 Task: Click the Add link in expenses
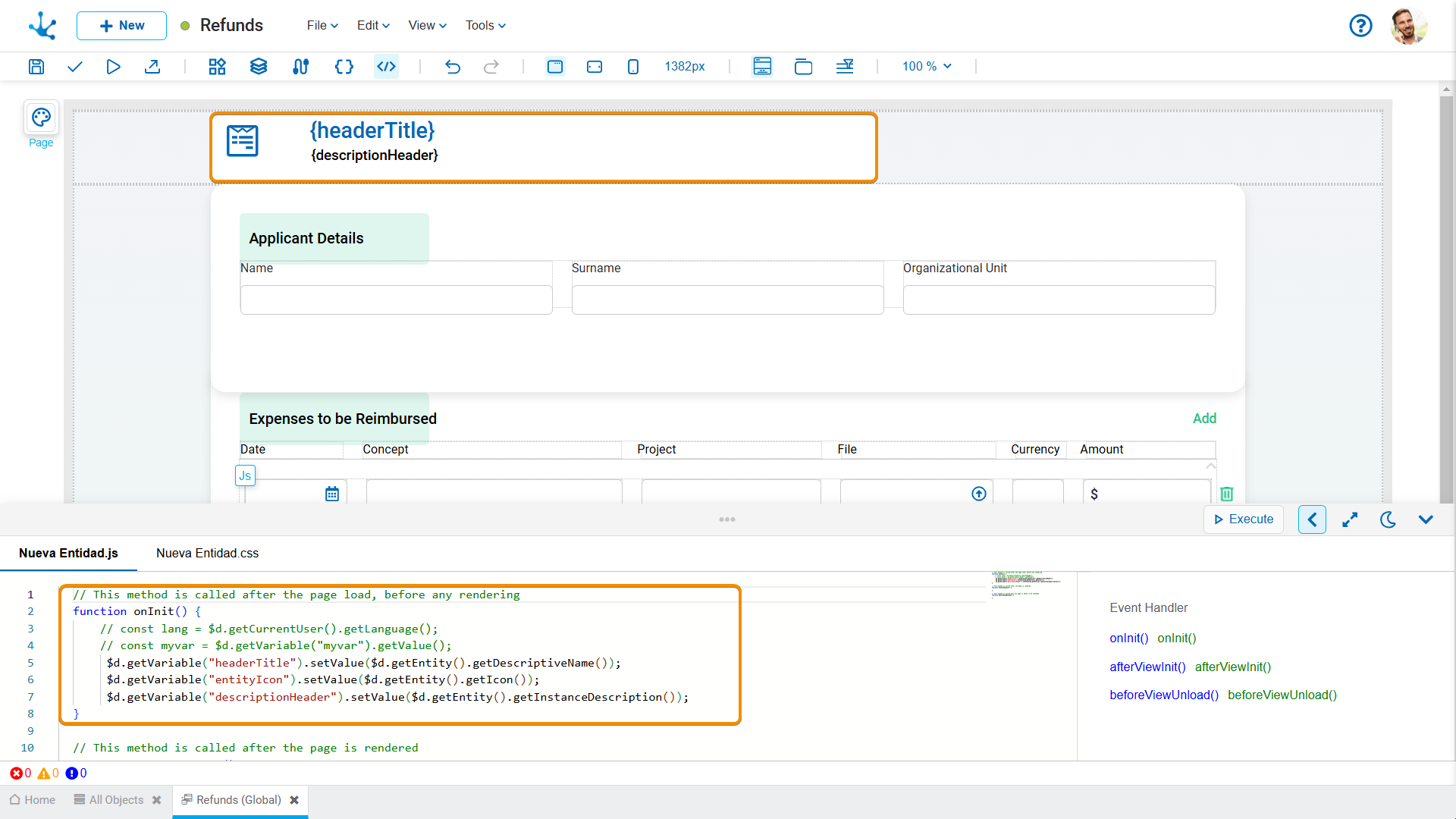tap(1204, 419)
